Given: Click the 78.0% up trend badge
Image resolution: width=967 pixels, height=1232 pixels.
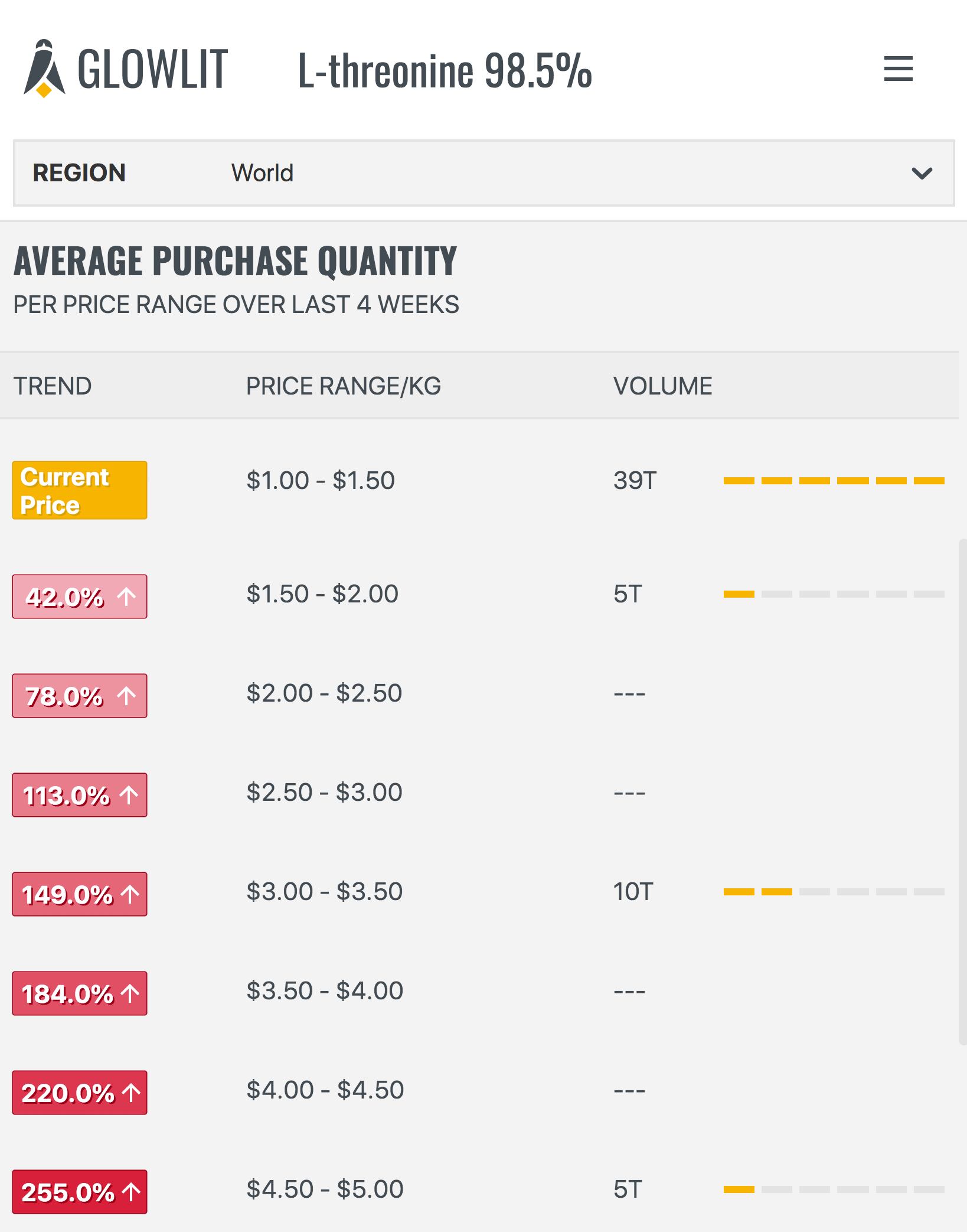Looking at the screenshot, I should click(80, 696).
